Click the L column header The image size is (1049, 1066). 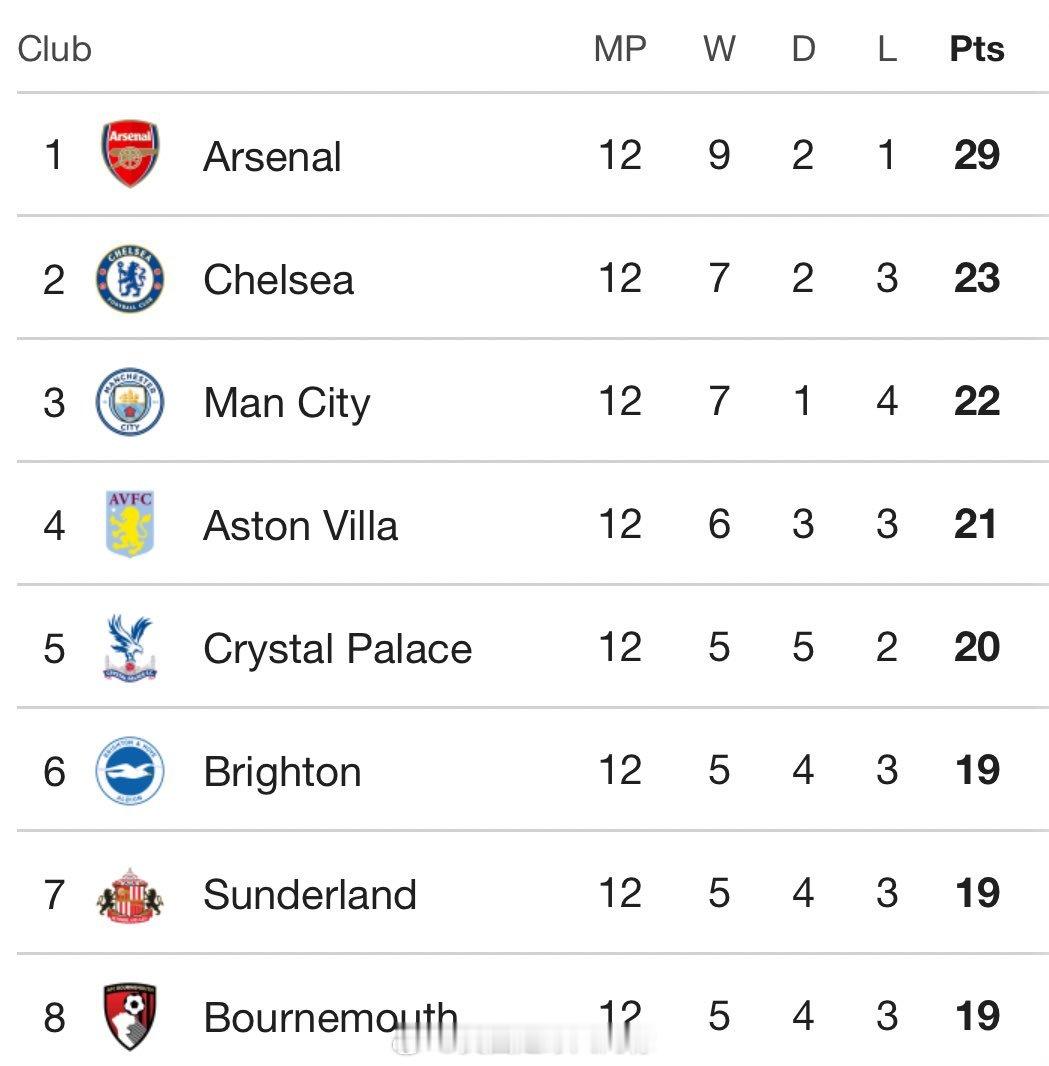coord(887,49)
